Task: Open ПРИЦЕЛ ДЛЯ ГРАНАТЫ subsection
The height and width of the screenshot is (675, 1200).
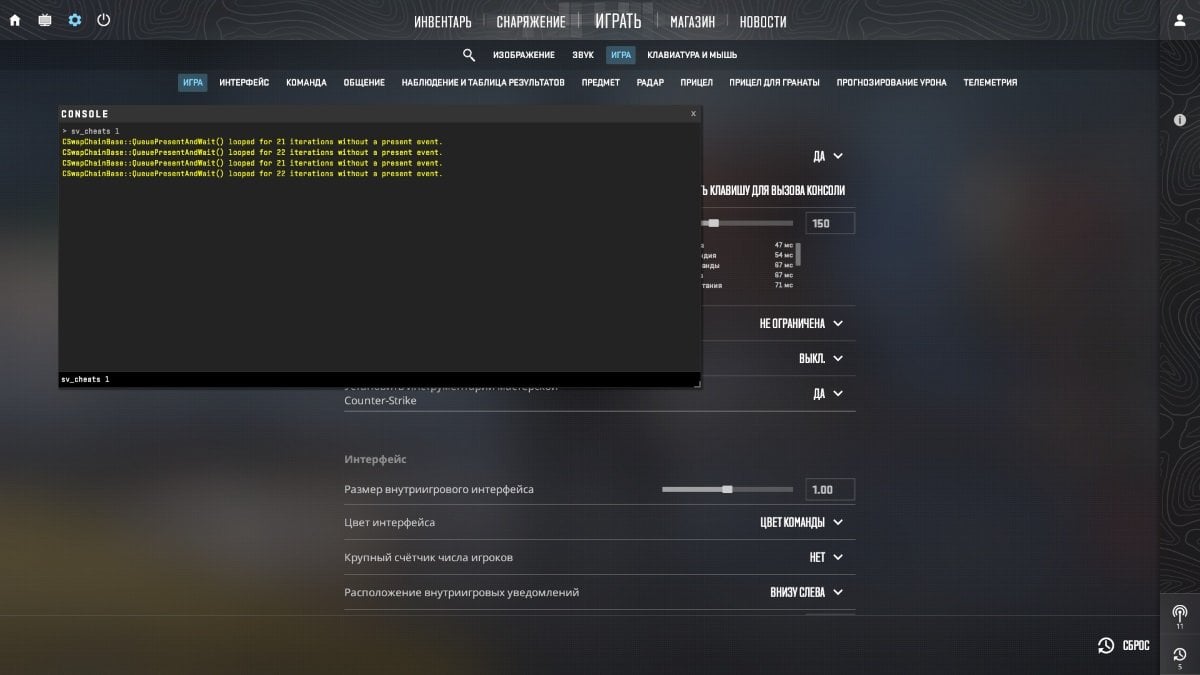Action: 775,82
